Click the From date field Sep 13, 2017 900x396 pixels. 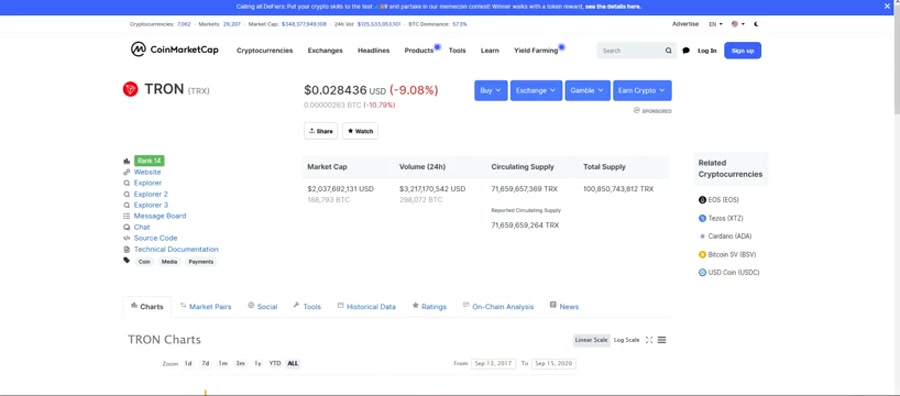[493, 364]
